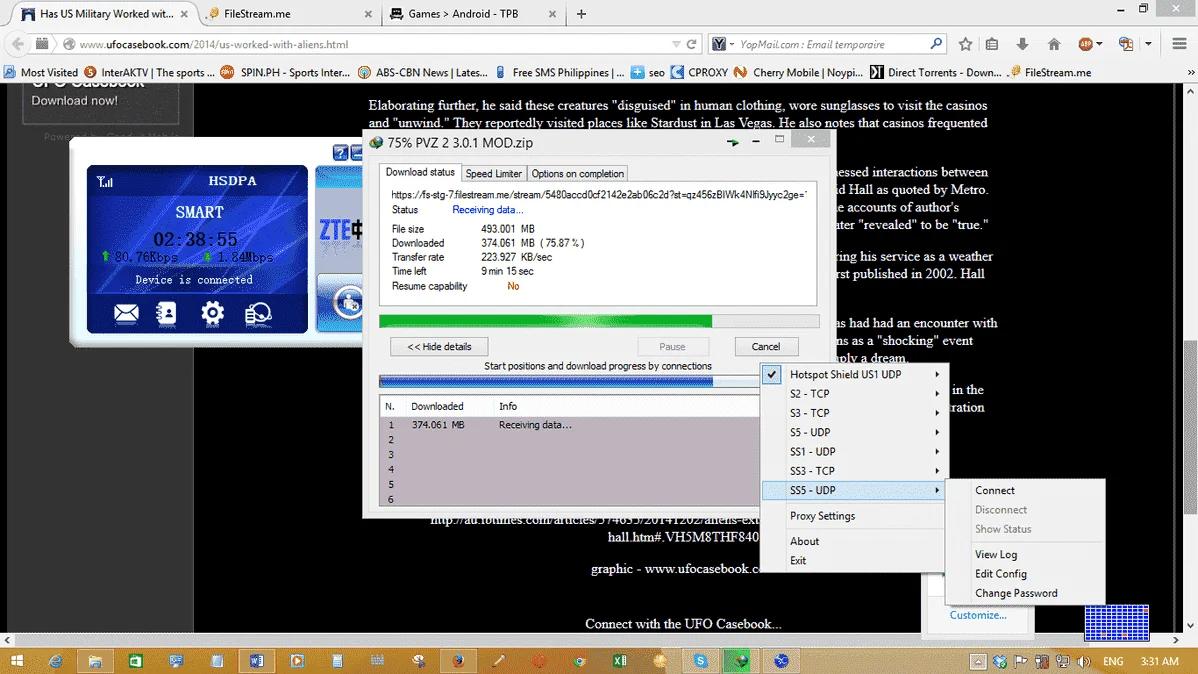The height and width of the screenshot is (674, 1198).
Task: Open data usage statistics icon in modem panel
Action: click(258, 313)
